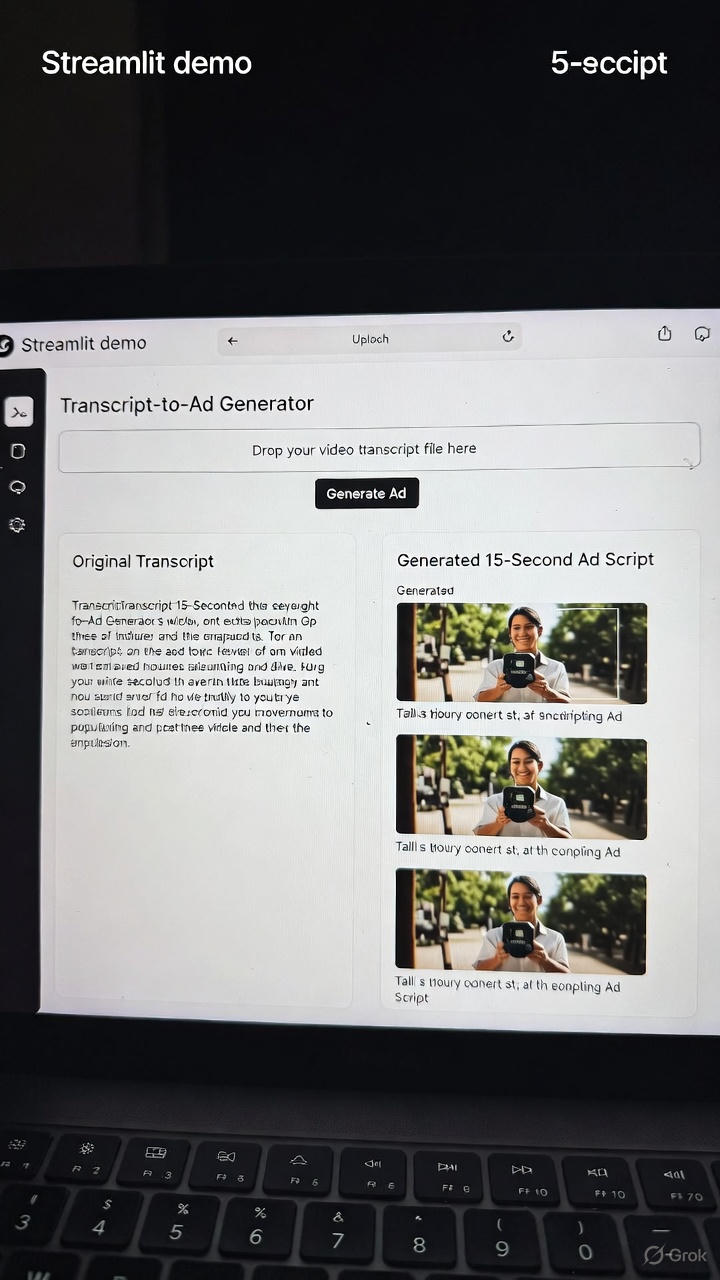Open the second generated ad image
720x1280 pixels.
click(x=521, y=787)
